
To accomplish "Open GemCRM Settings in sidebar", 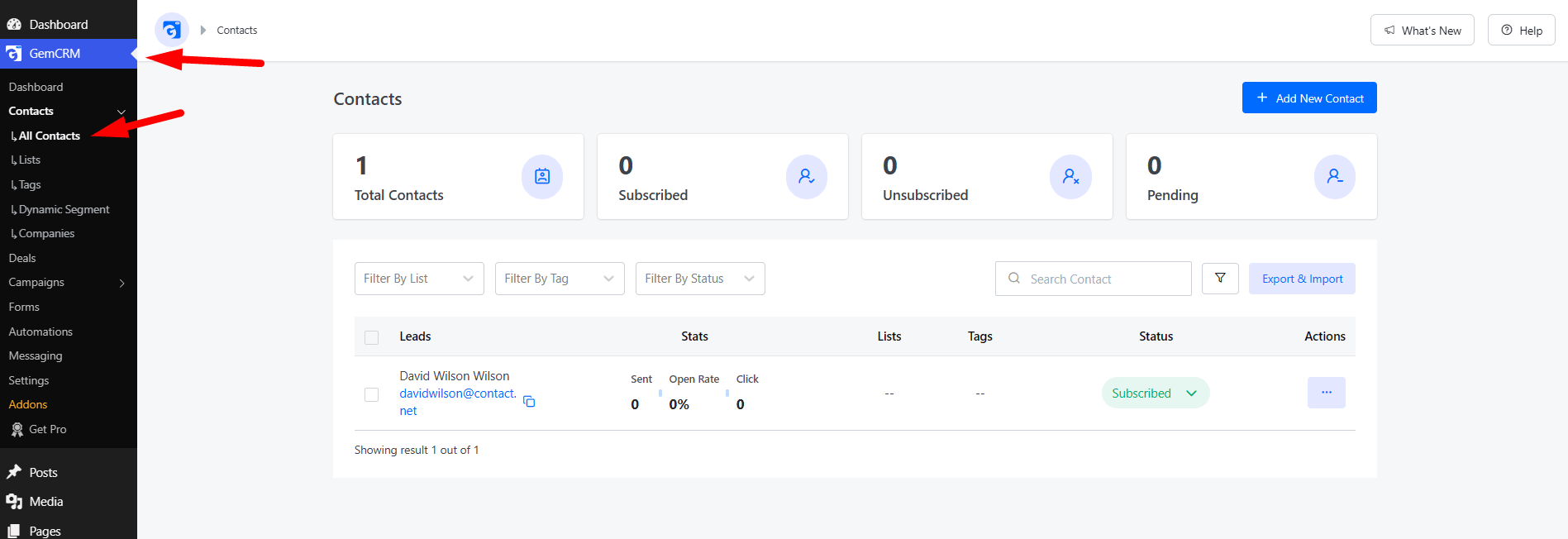I will click(x=29, y=380).
